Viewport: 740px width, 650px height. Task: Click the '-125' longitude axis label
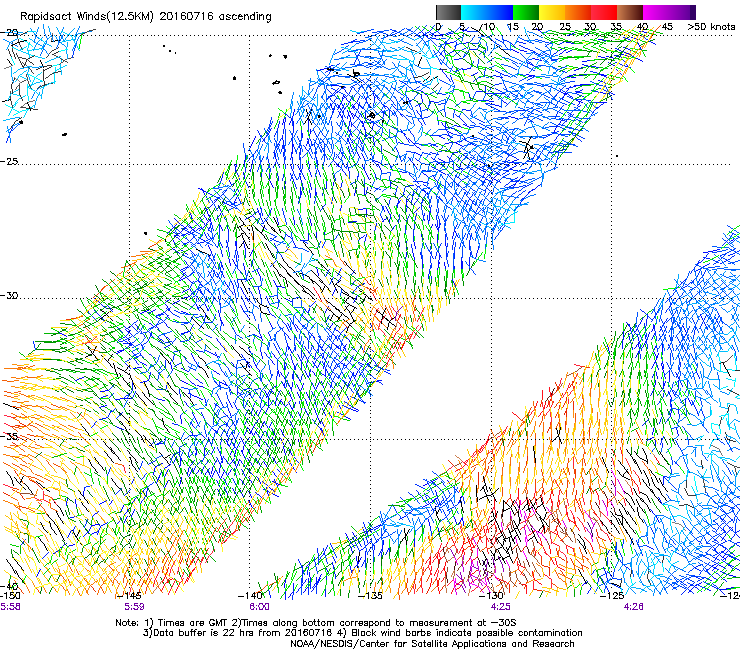click(x=612, y=596)
